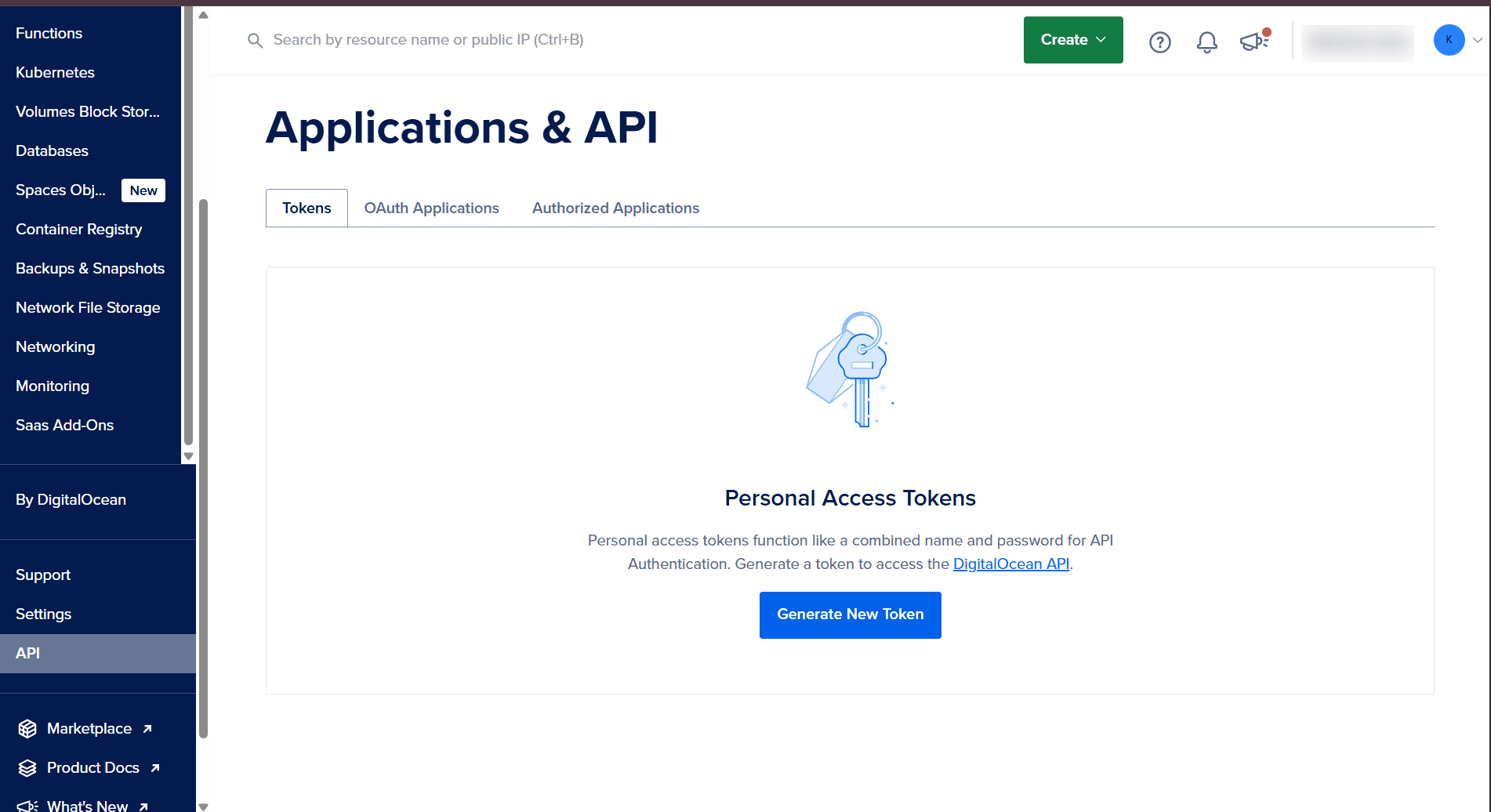Click the blue K user avatar
The width and height of the screenshot is (1491, 812).
tap(1449, 40)
